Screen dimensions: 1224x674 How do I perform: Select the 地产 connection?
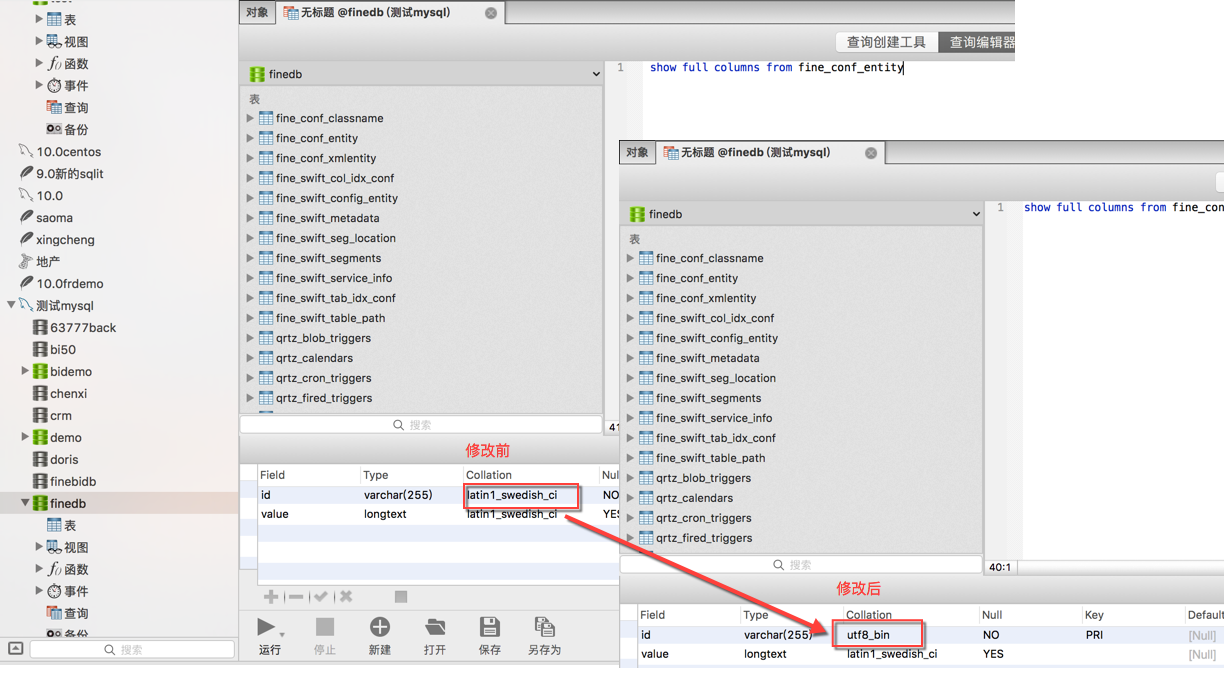[47, 262]
